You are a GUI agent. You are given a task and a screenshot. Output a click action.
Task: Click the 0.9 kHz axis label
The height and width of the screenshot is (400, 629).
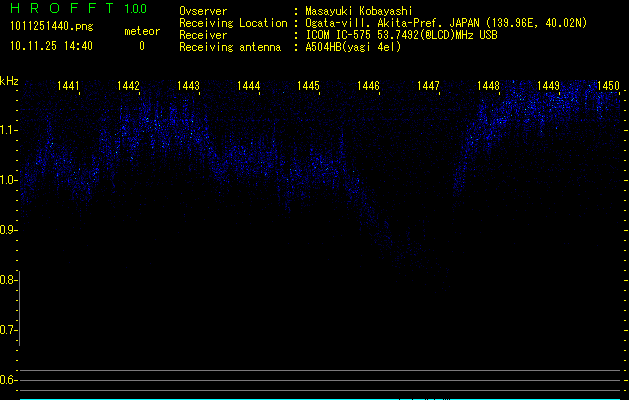click(x=8, y=230)
